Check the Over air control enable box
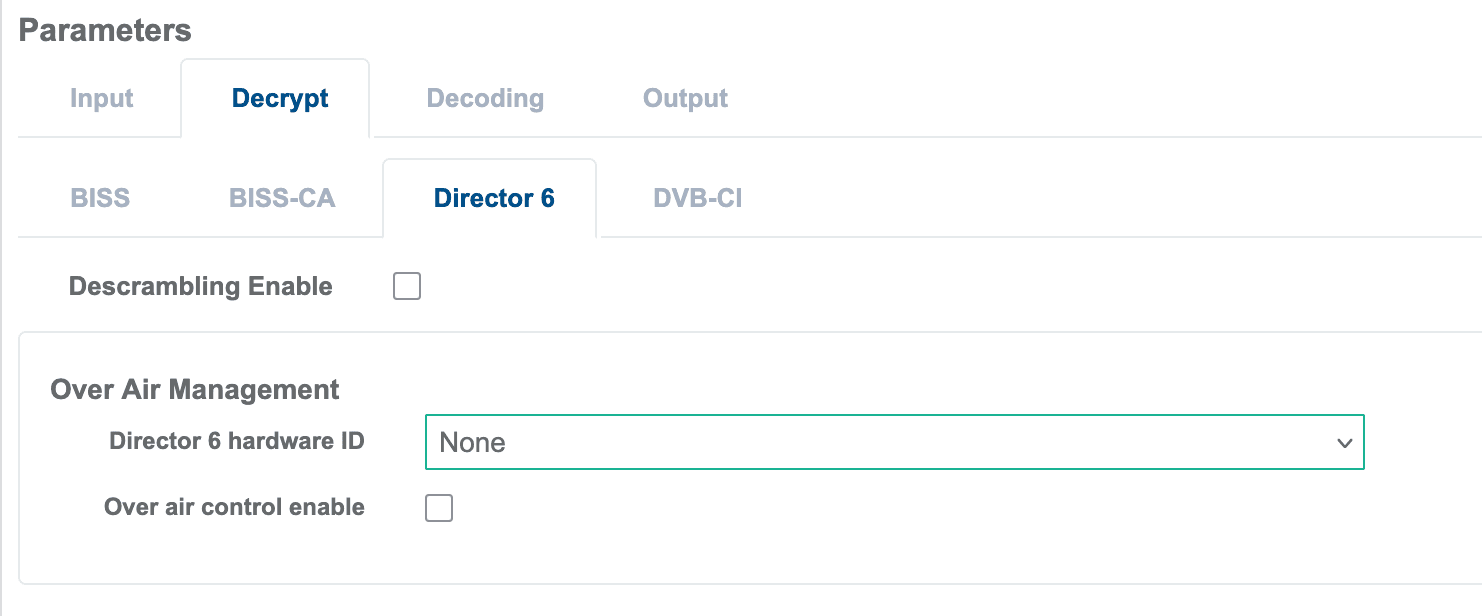This screenshot has width=1482, height=616. (438, 507)
